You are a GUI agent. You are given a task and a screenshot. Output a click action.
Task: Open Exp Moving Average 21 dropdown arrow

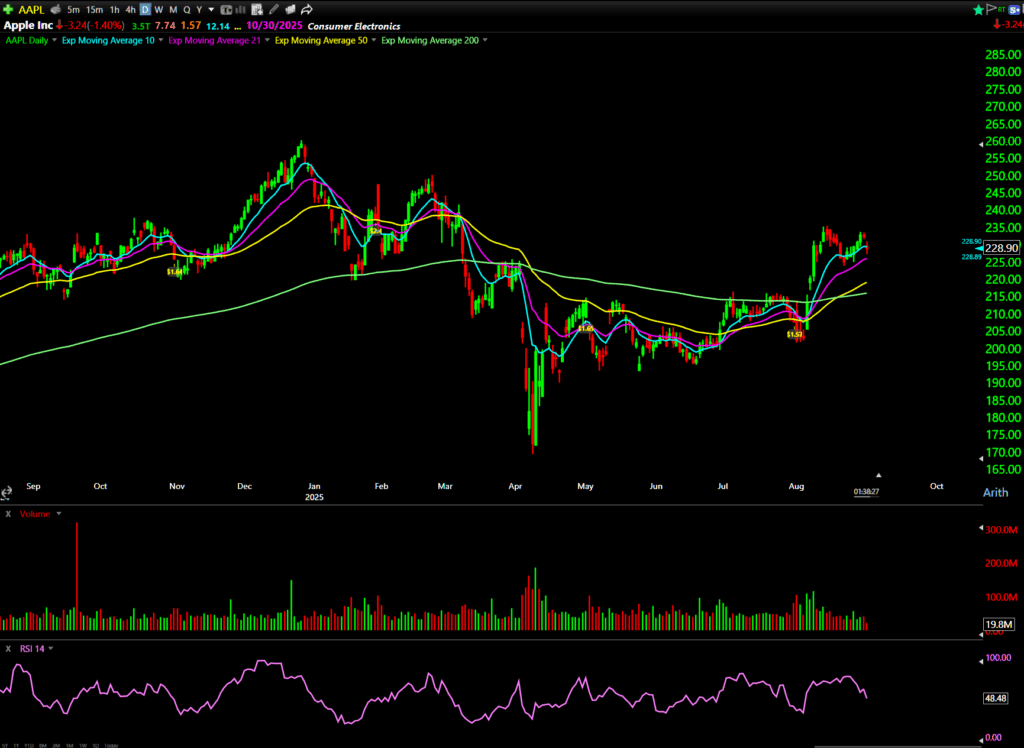266,41
